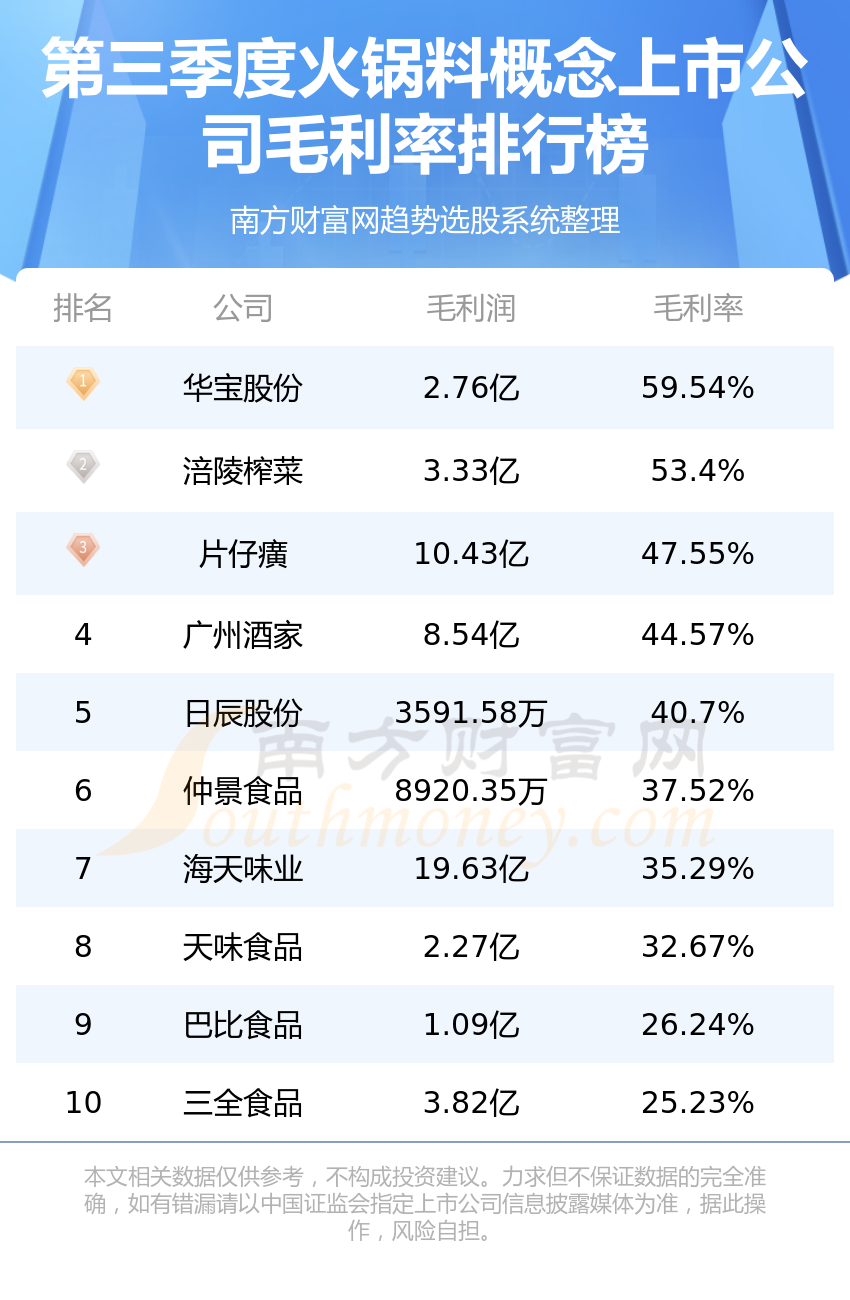850x1300 pixels.
Task: Click the disclaimer text at bottom
Action: [x=425, y=1203]
